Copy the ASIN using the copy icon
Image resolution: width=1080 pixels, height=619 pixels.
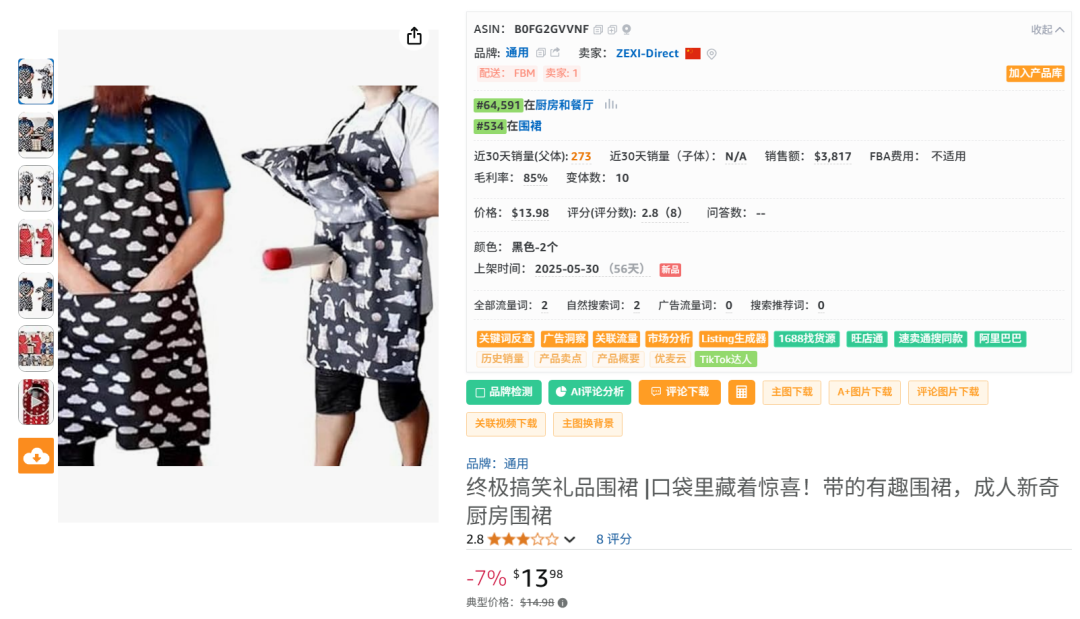point(598,30)
